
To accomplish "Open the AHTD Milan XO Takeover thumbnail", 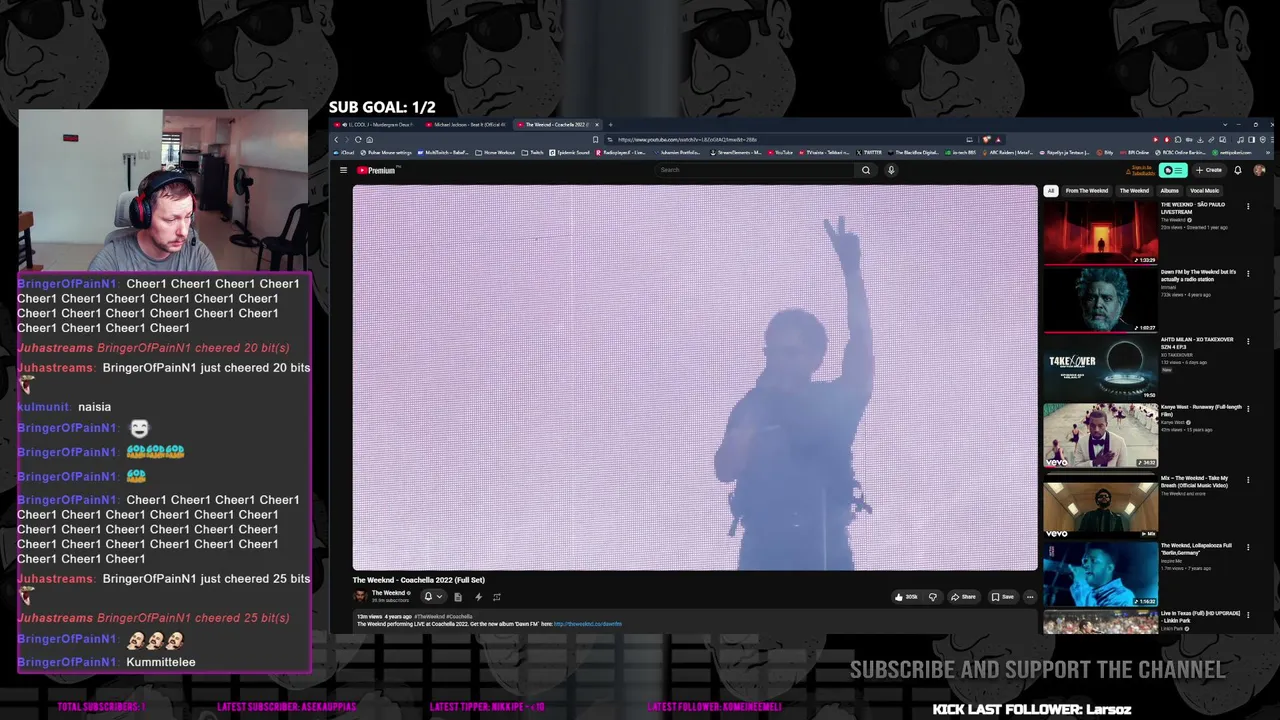I will [x=1100, y=368].
